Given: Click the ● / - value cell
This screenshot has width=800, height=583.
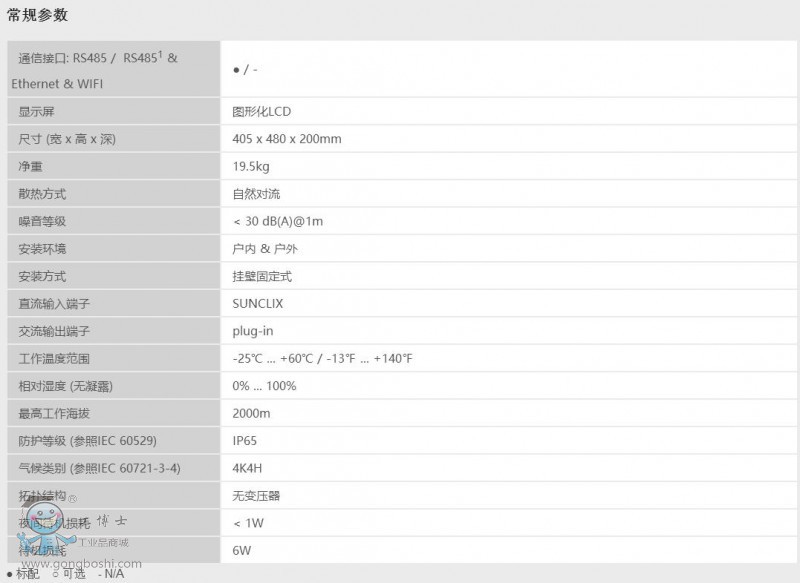Looking at the screenshot, I should coord(247,69).
